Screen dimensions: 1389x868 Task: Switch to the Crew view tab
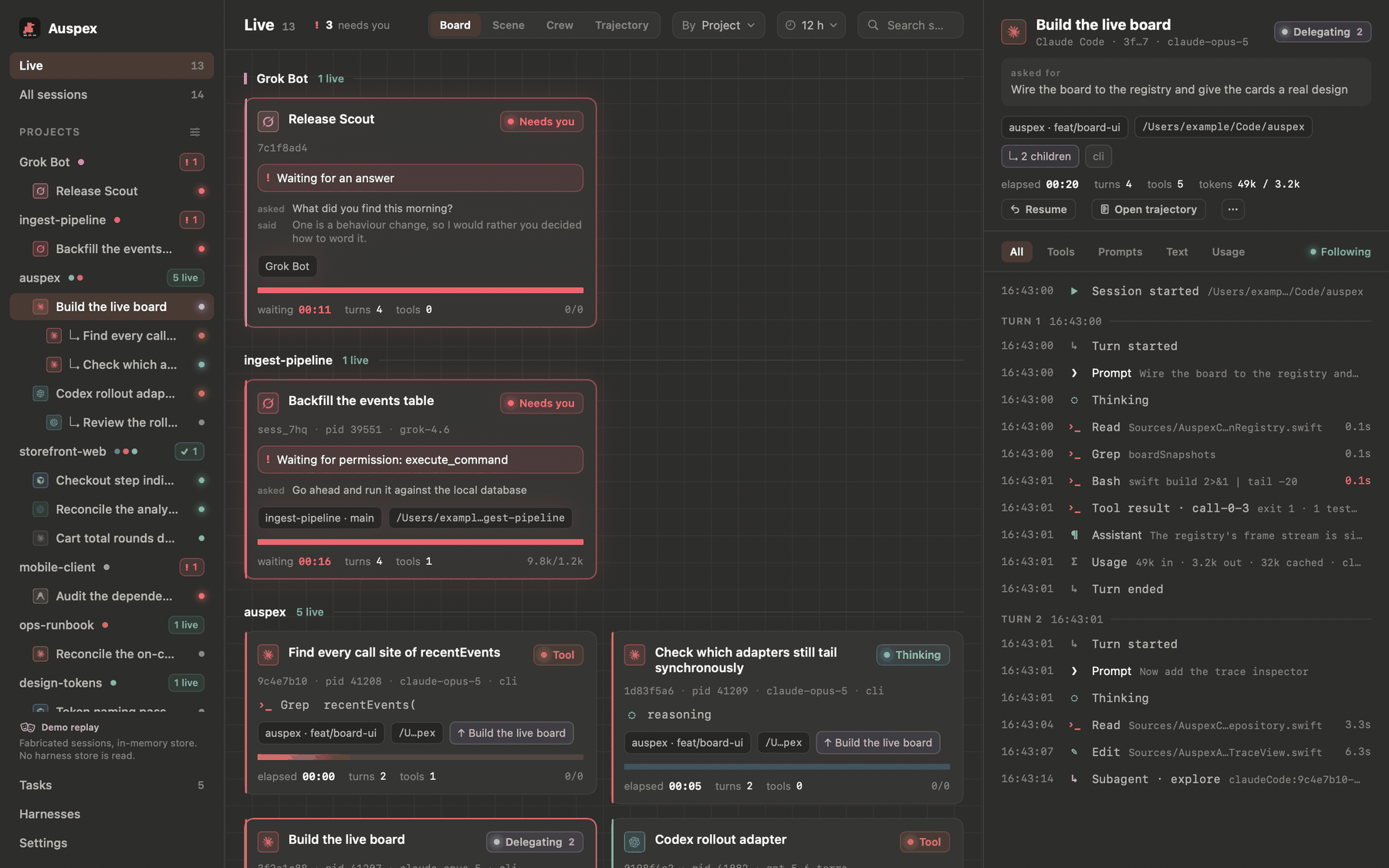[559, 25]
